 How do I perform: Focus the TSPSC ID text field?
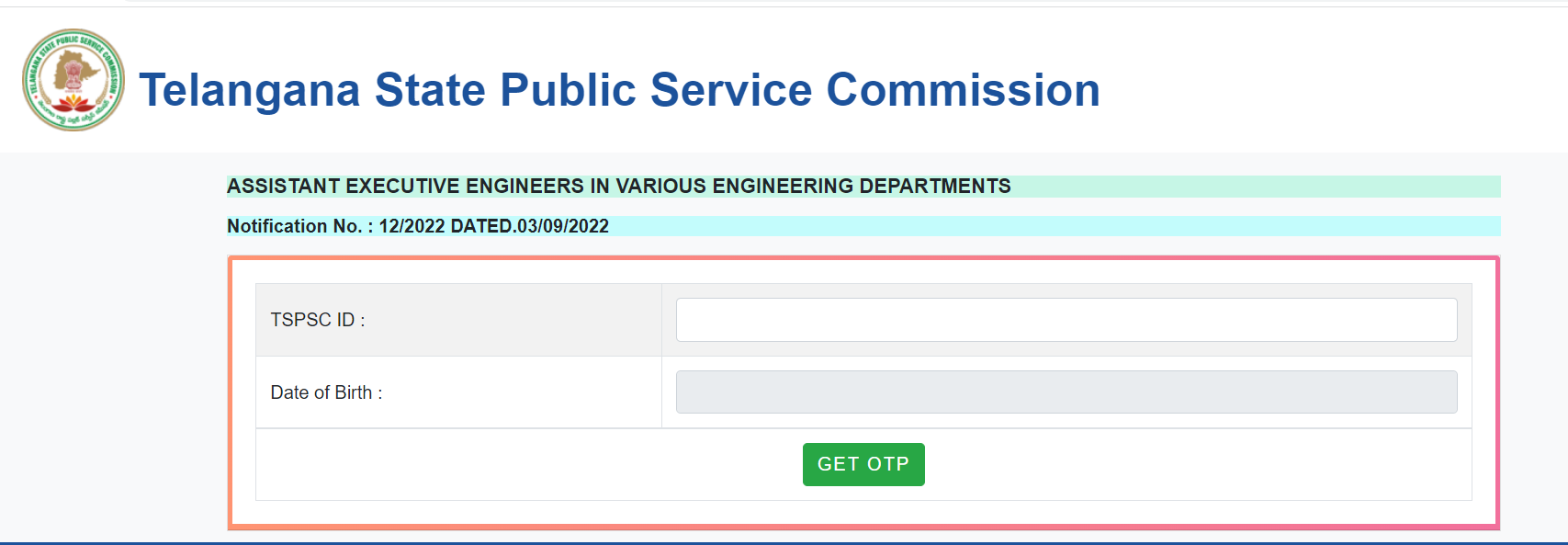tap(1066, 320)
